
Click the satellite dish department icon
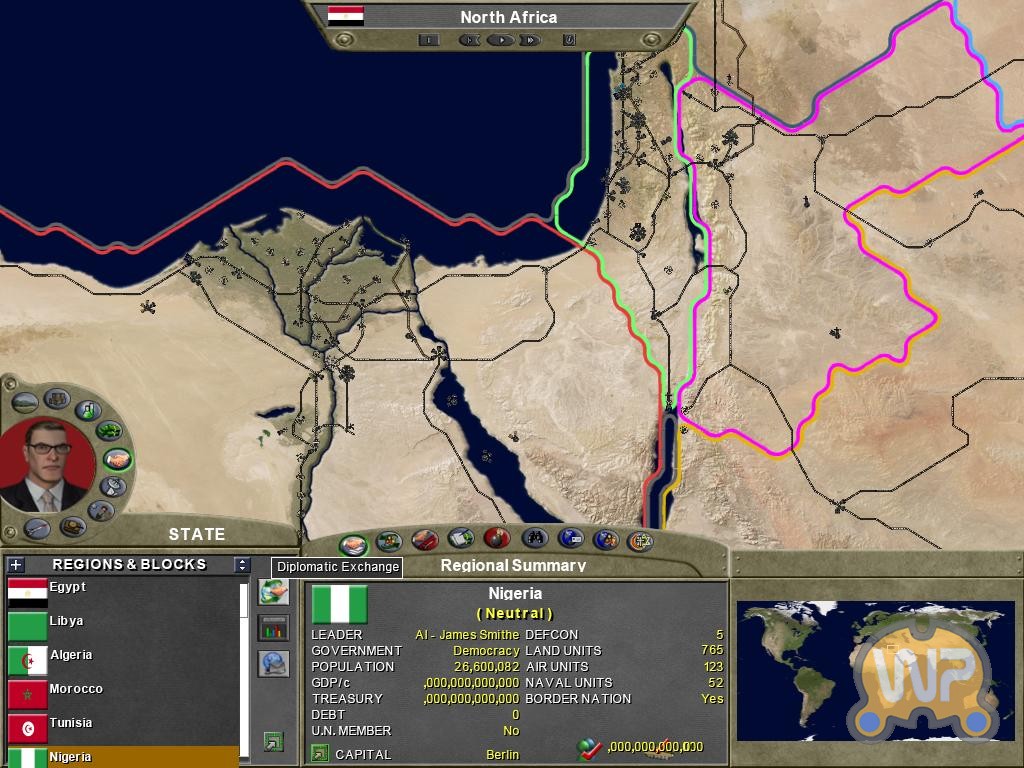click(115, 487)
